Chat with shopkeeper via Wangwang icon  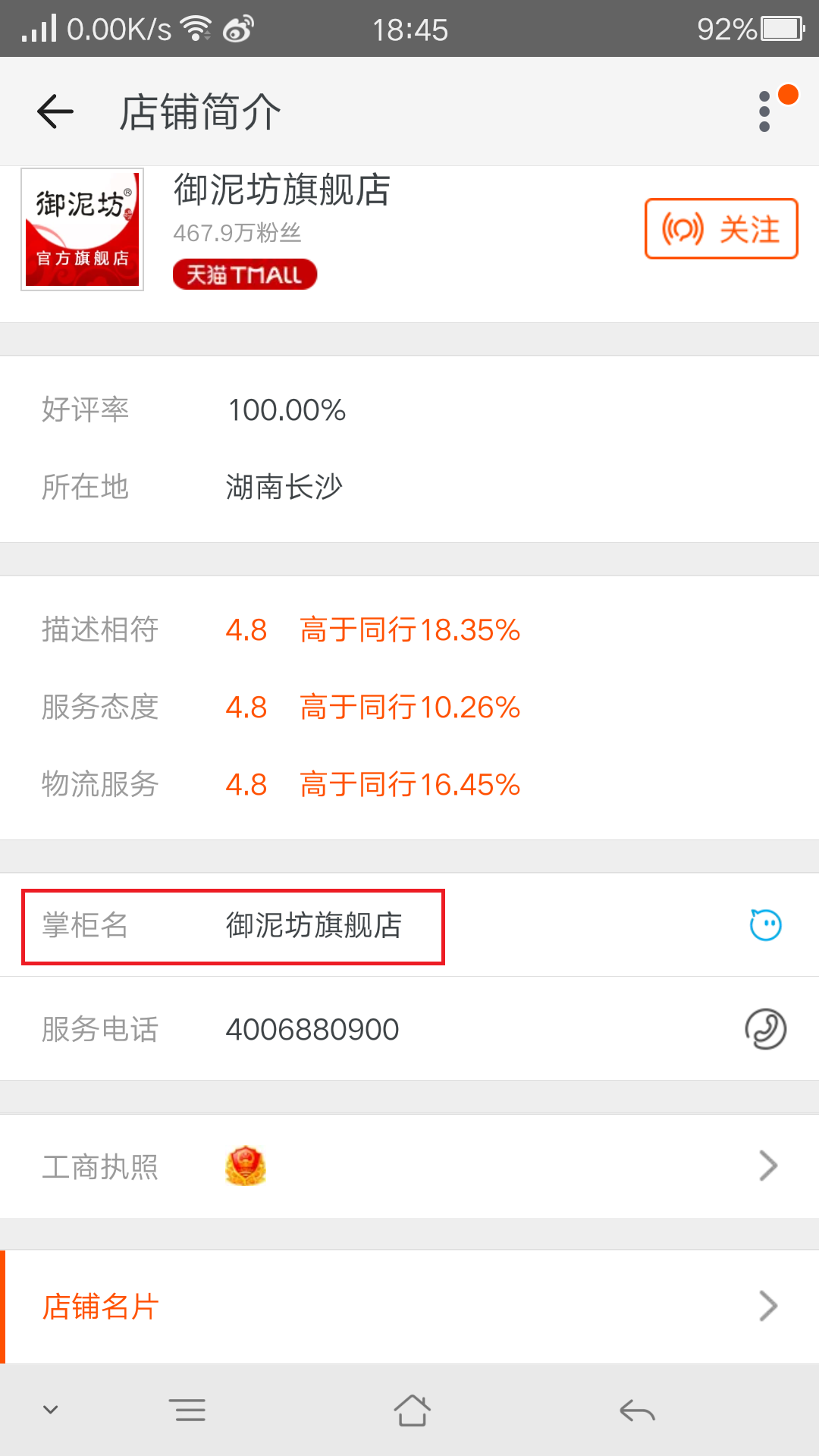(x=765, y=925)
